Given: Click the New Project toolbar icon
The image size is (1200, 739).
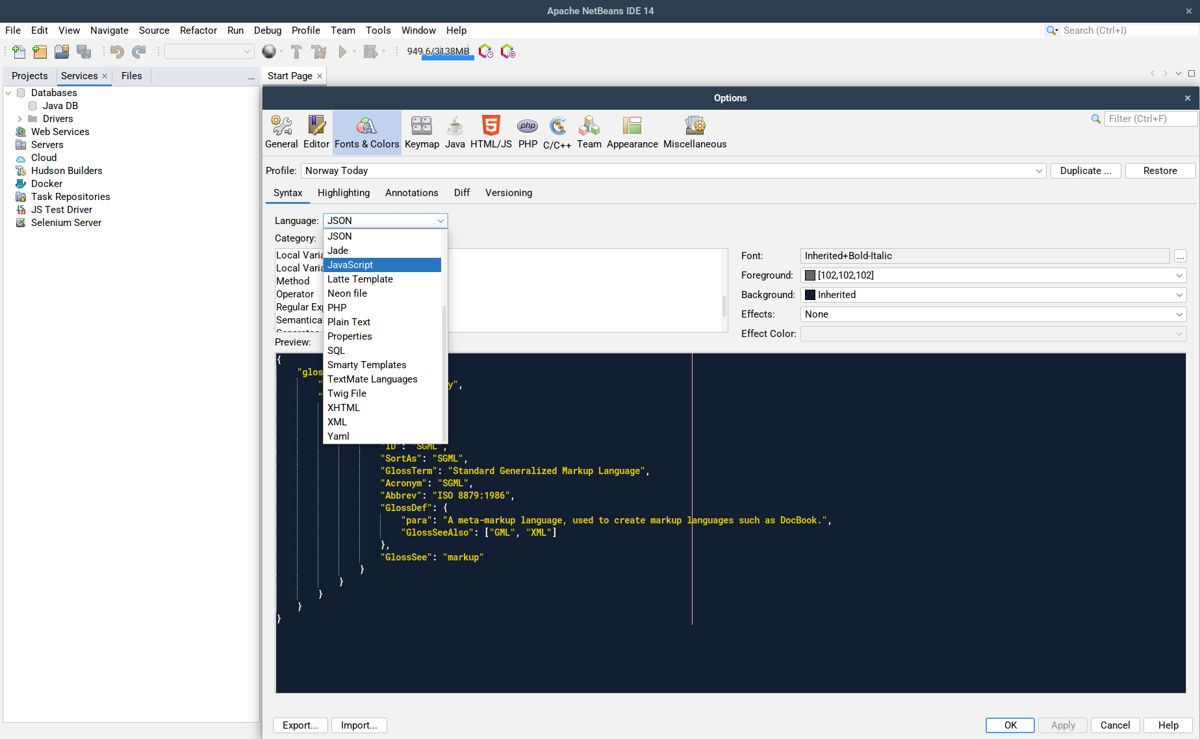Looking at the screenshot, I should 39,51.
